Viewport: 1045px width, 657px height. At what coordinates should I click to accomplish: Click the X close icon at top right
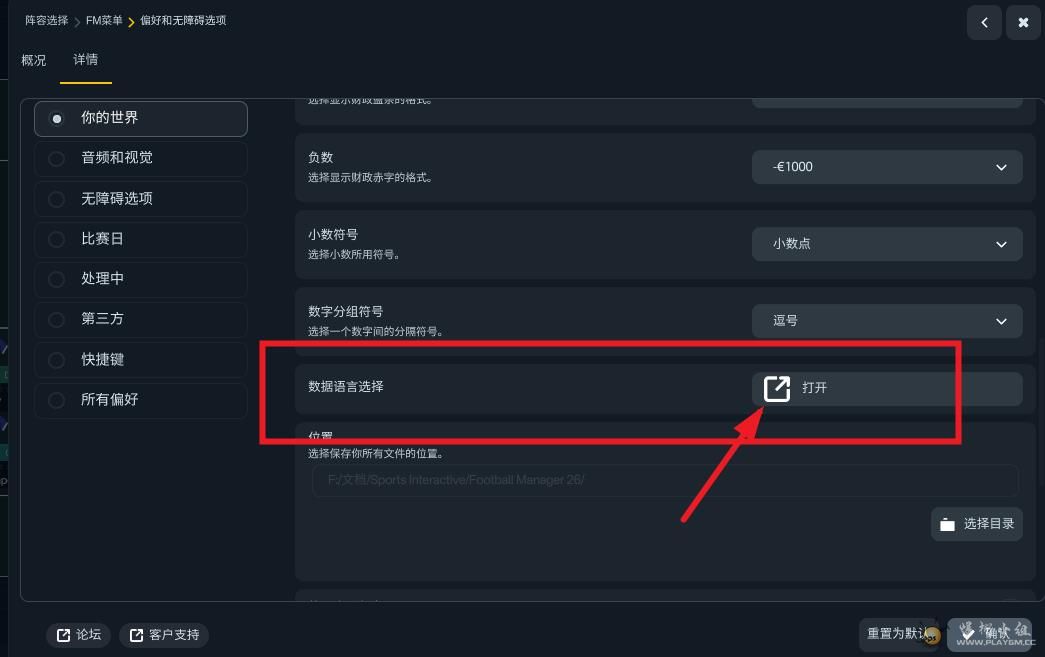point(1023,23)
